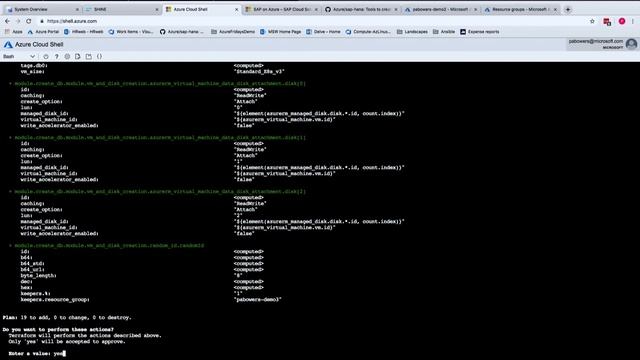Click the browser back arrow

pyautogui.click(x=7, y=21)
